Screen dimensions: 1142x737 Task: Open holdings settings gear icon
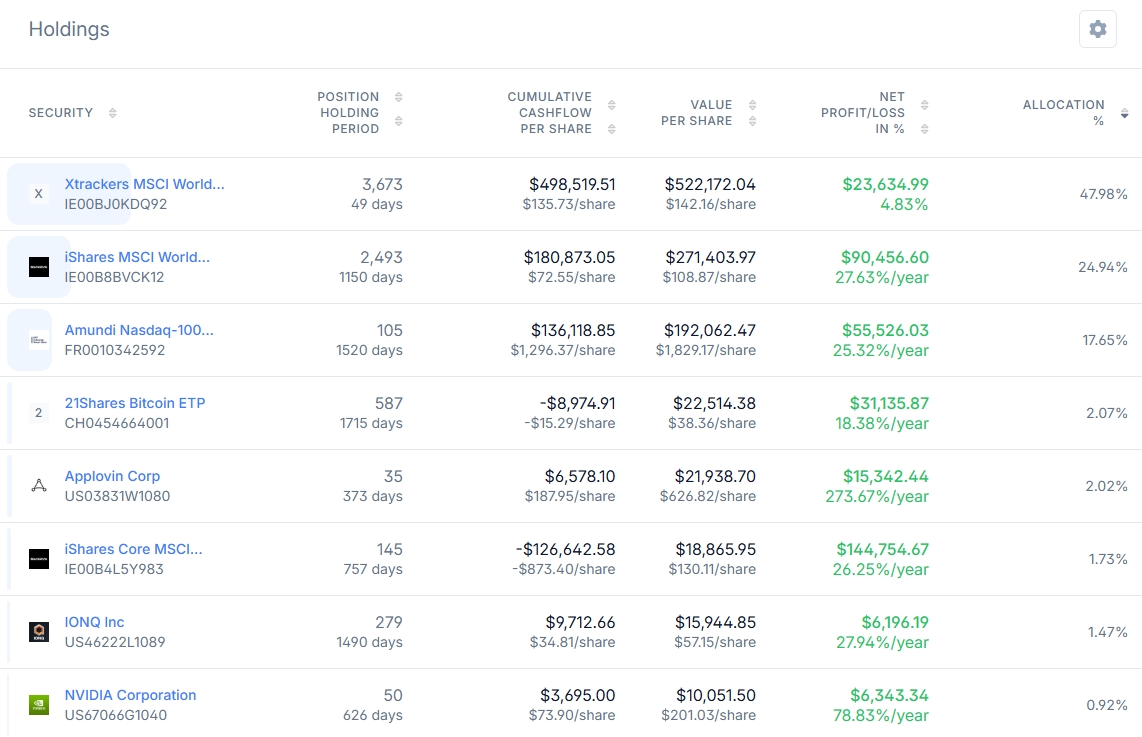[x=1097, y=29]
